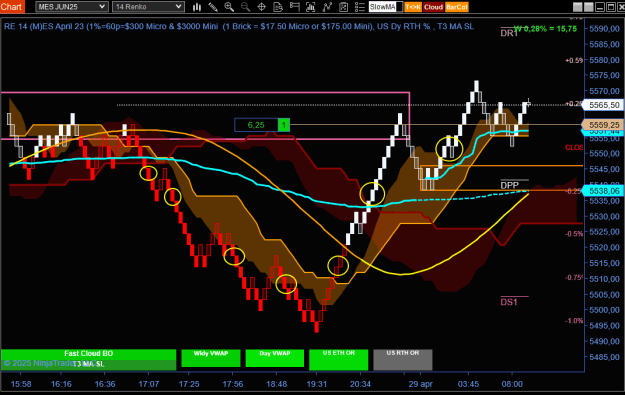Click the 5565,50 current price label
625x395 pixels.
604,105
